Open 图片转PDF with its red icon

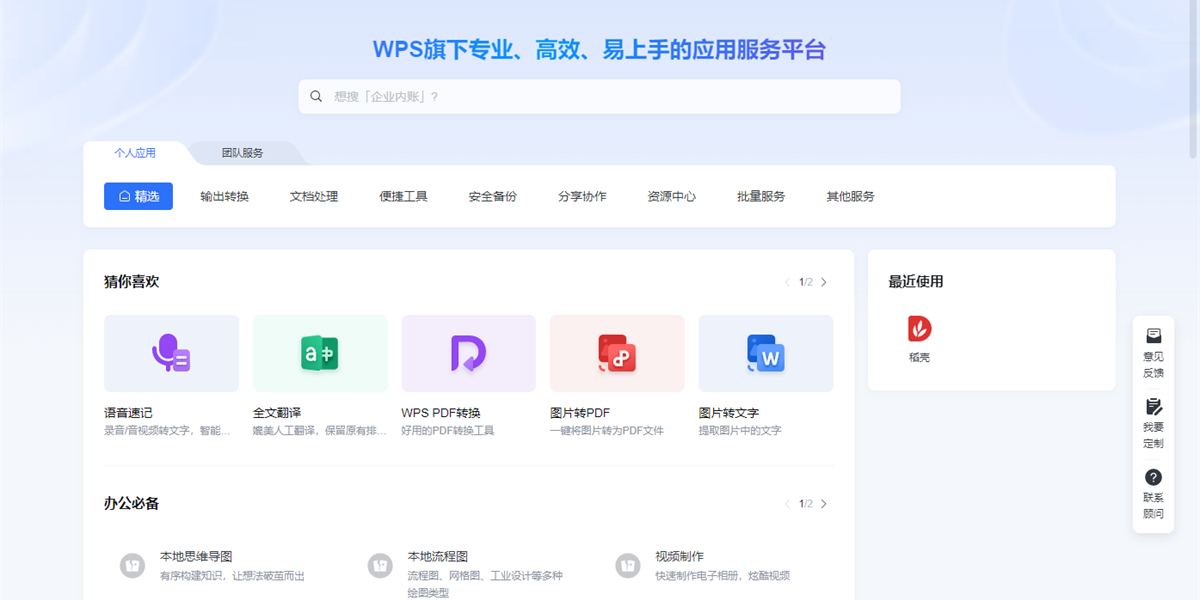[x=617, y=353]
